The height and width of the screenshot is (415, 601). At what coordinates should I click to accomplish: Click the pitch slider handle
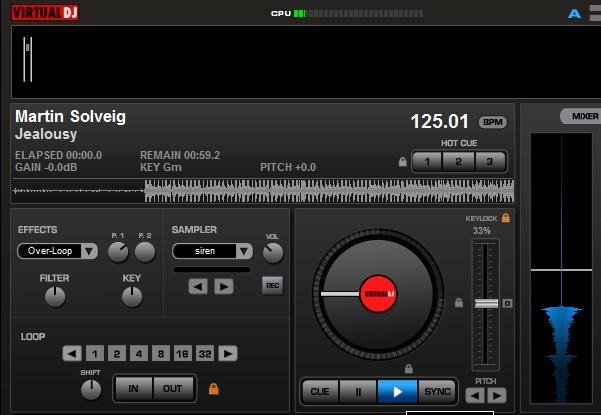tap(486, 302)
